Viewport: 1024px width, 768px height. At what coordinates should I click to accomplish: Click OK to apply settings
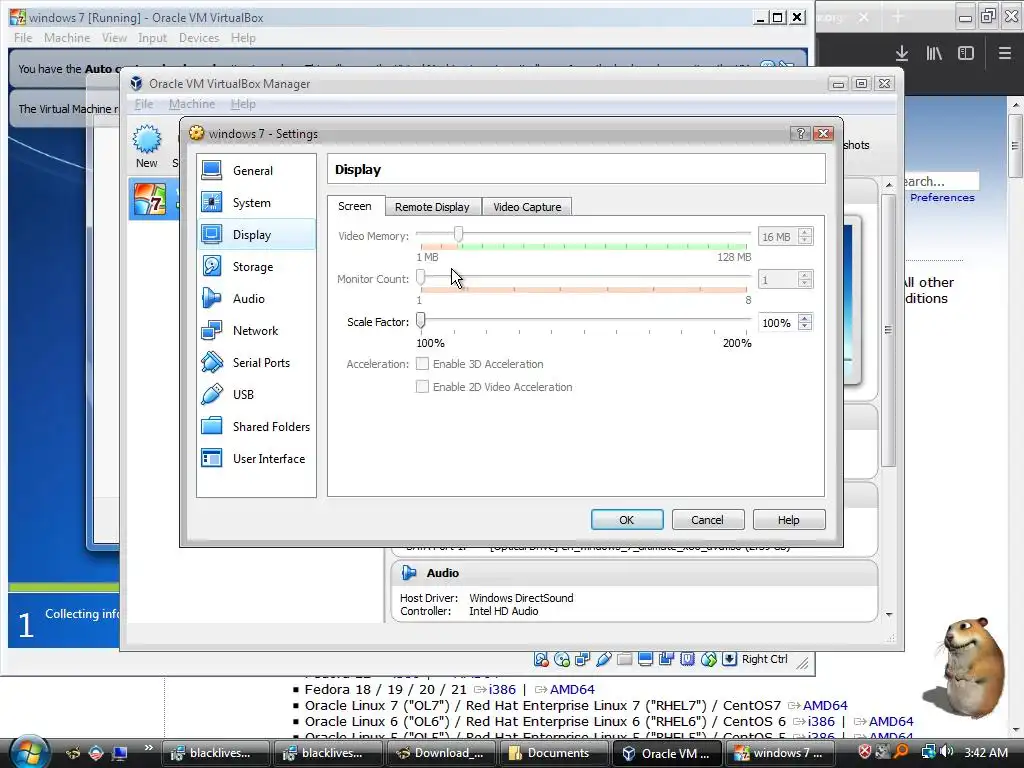coord(627,520)
